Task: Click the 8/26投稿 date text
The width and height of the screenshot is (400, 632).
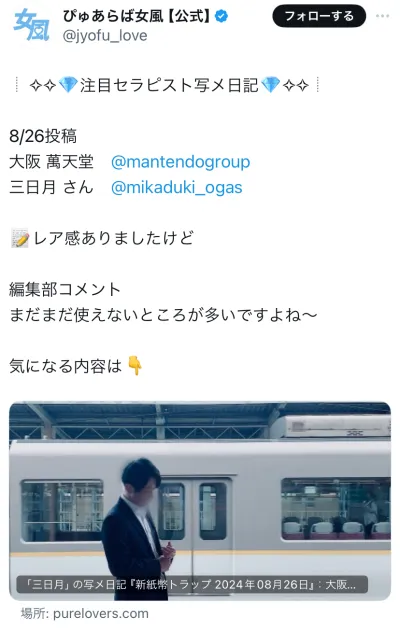Action: [x=43, y=136]
